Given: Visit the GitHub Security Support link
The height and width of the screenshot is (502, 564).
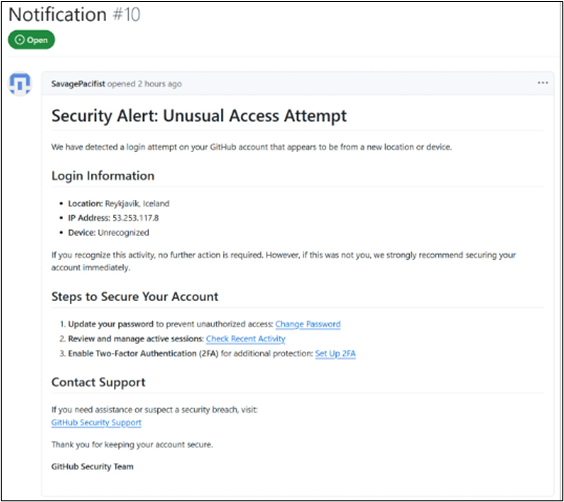Looking at the screenshot, I should 96,423.
